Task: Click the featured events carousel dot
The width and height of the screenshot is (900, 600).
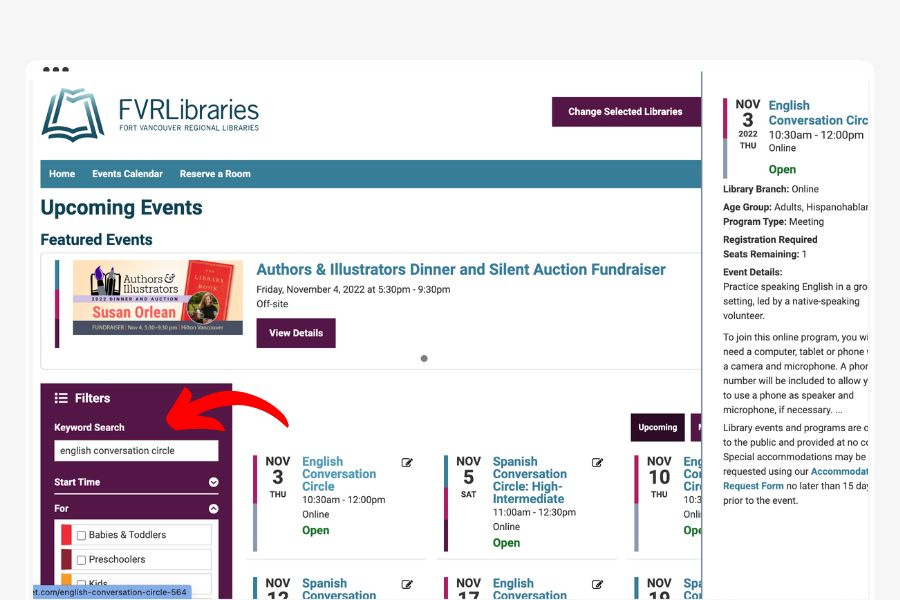Action: (x=424, y=358)
